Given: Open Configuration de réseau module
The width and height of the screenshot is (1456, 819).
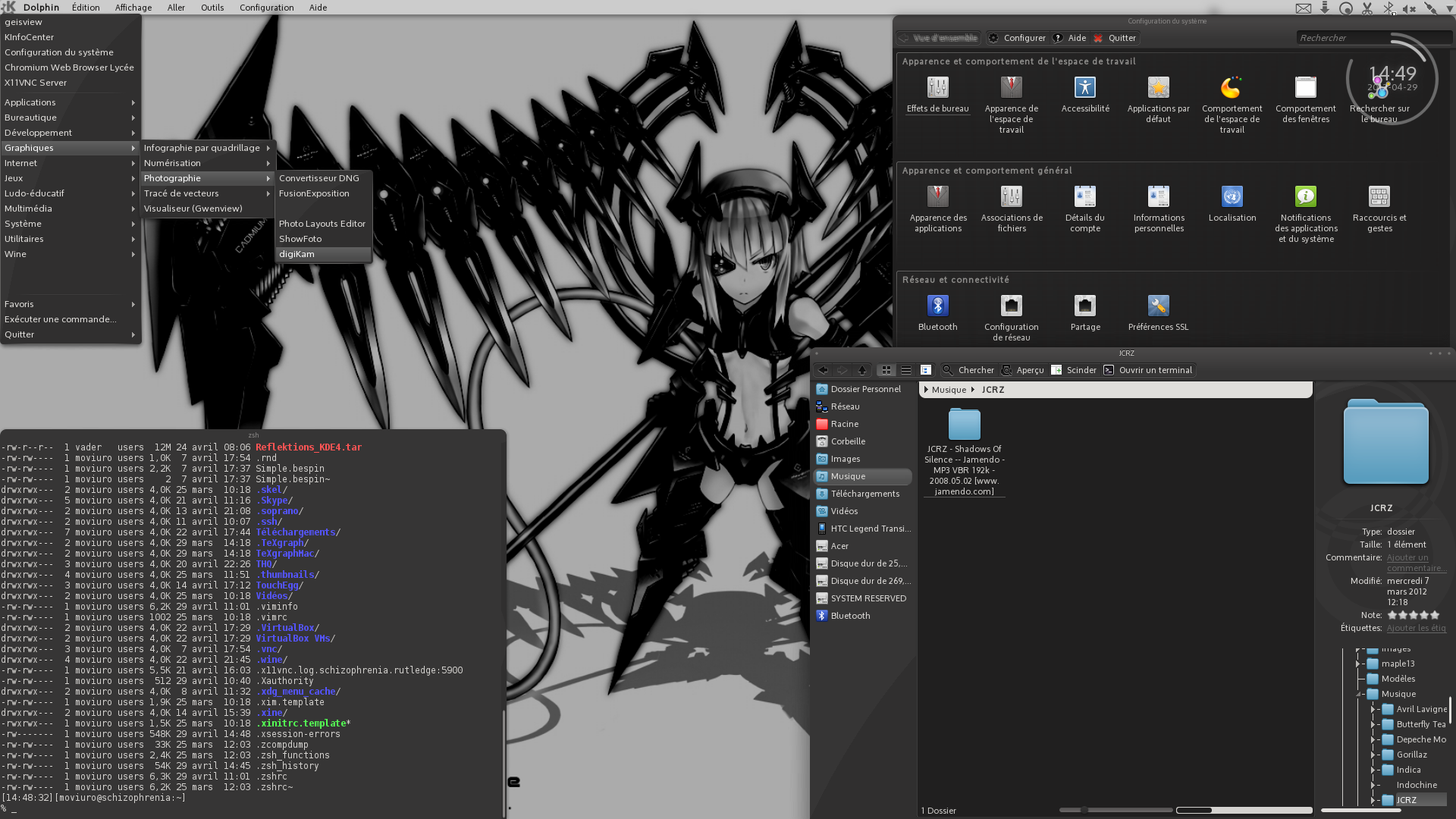Looking at the screenshot, I should pos(1011,318).
